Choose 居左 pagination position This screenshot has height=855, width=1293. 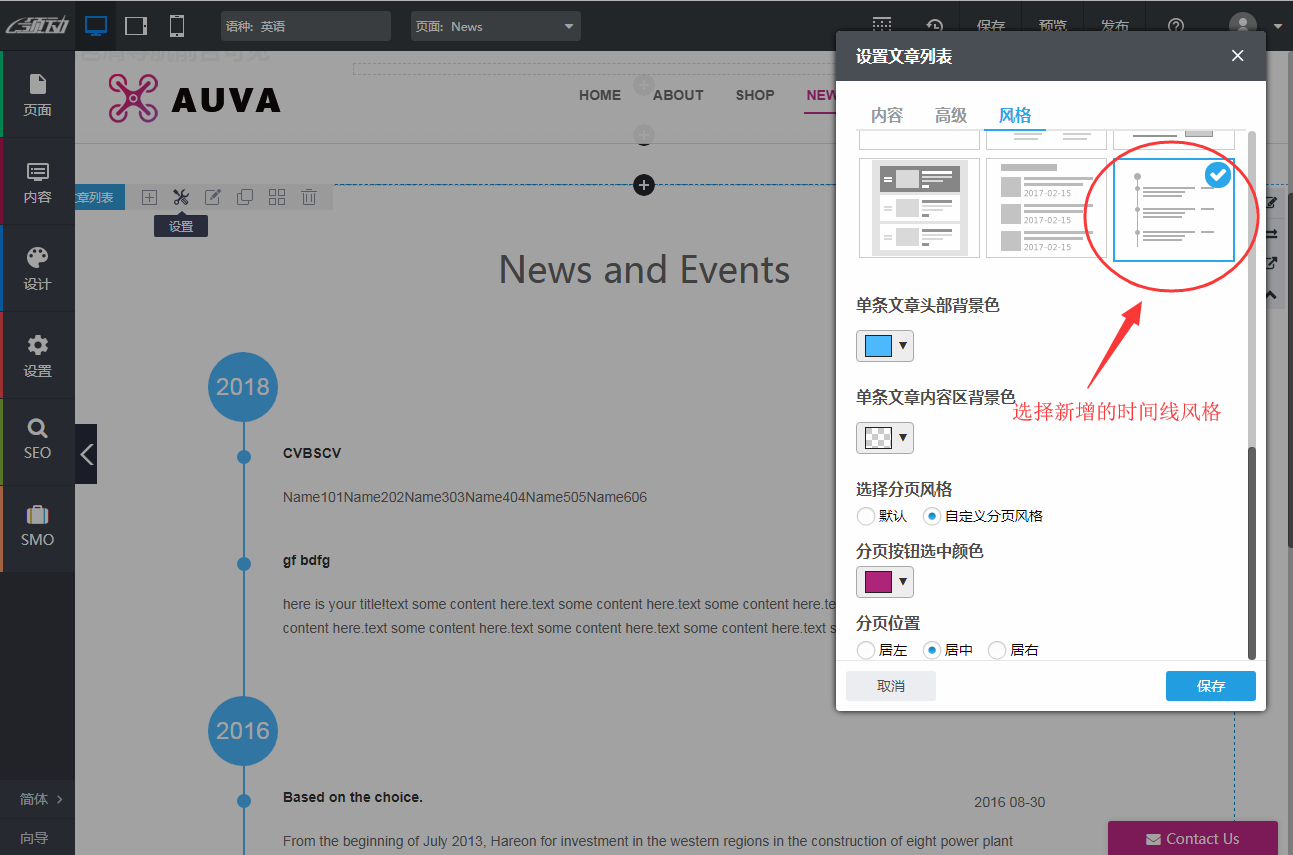click(866, 650)
